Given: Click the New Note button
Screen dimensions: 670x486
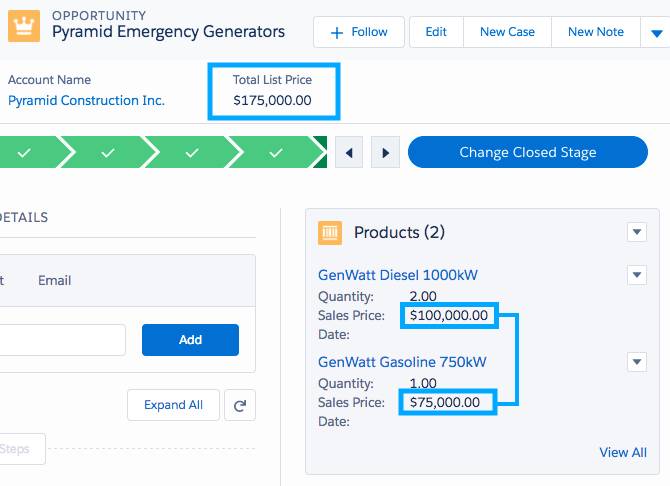Looking at the screenshot, I should (x=596, y=32).
